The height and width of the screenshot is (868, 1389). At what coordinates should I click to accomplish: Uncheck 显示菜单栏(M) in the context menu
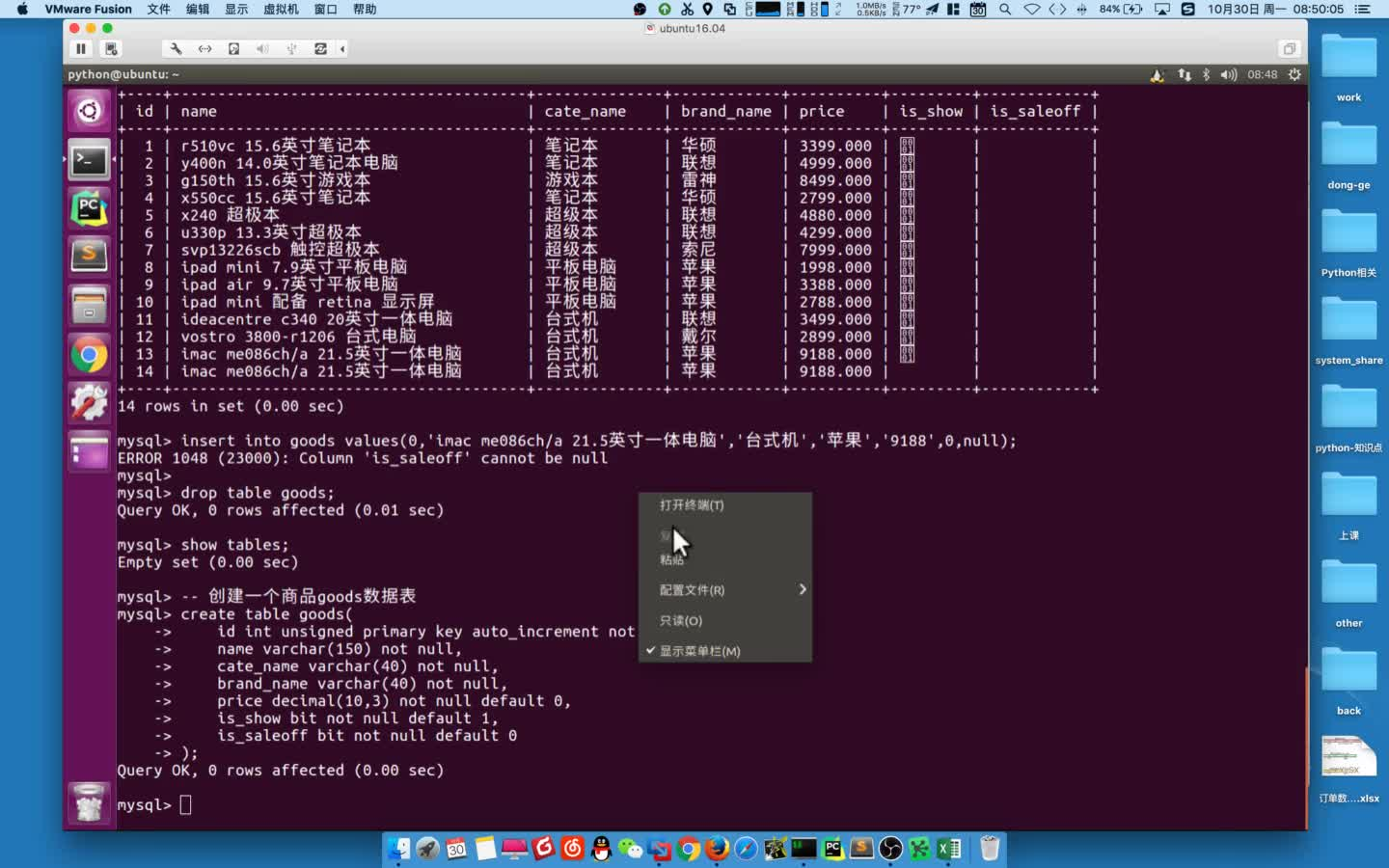pos(696,651)
